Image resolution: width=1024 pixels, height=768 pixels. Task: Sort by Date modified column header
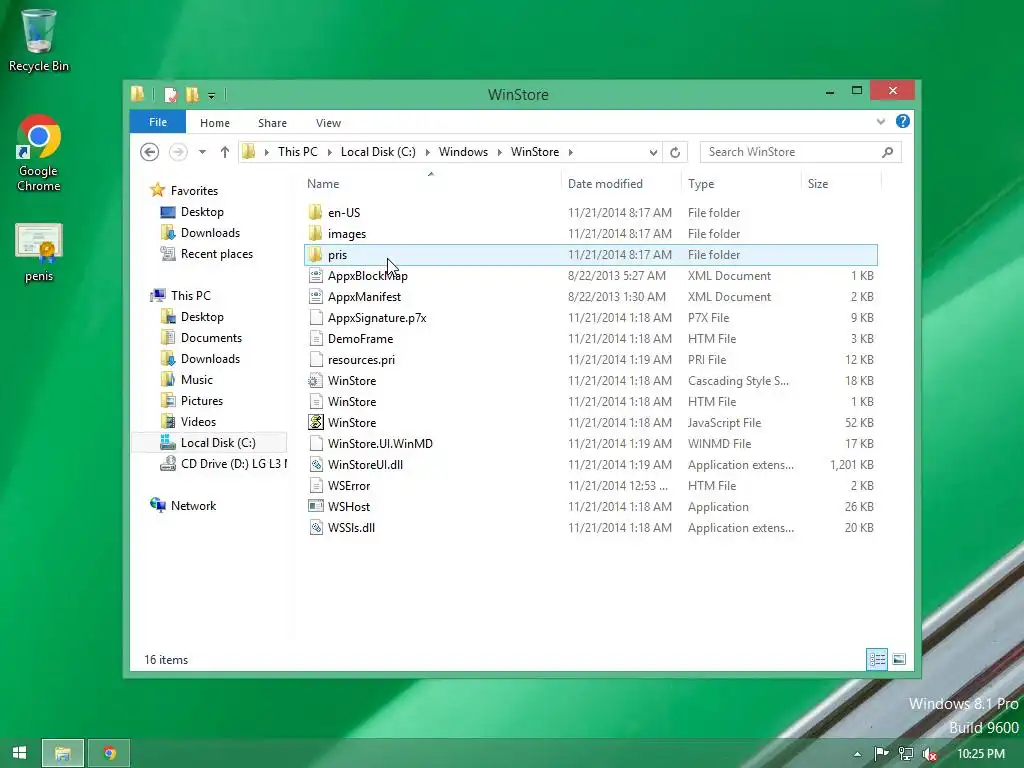pyautogui.click(x=620, y=184)
